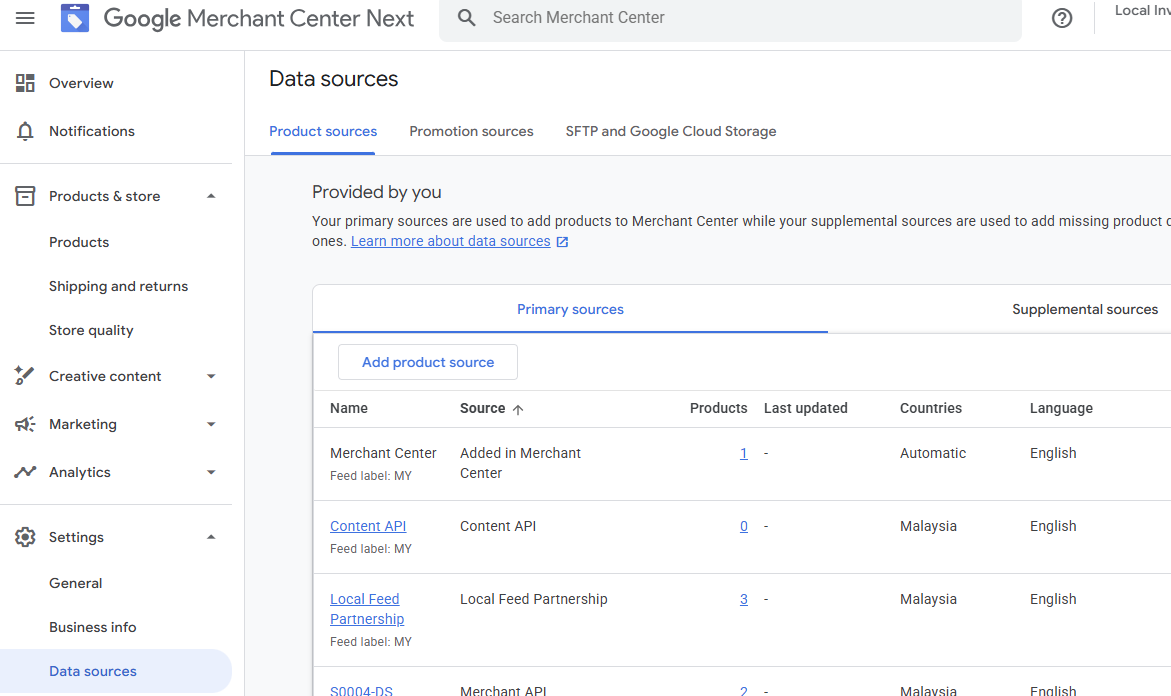Open the help question mark icon
Image resolution: width=1171 pixels, height=696 pixels.
coord(1062,18)
